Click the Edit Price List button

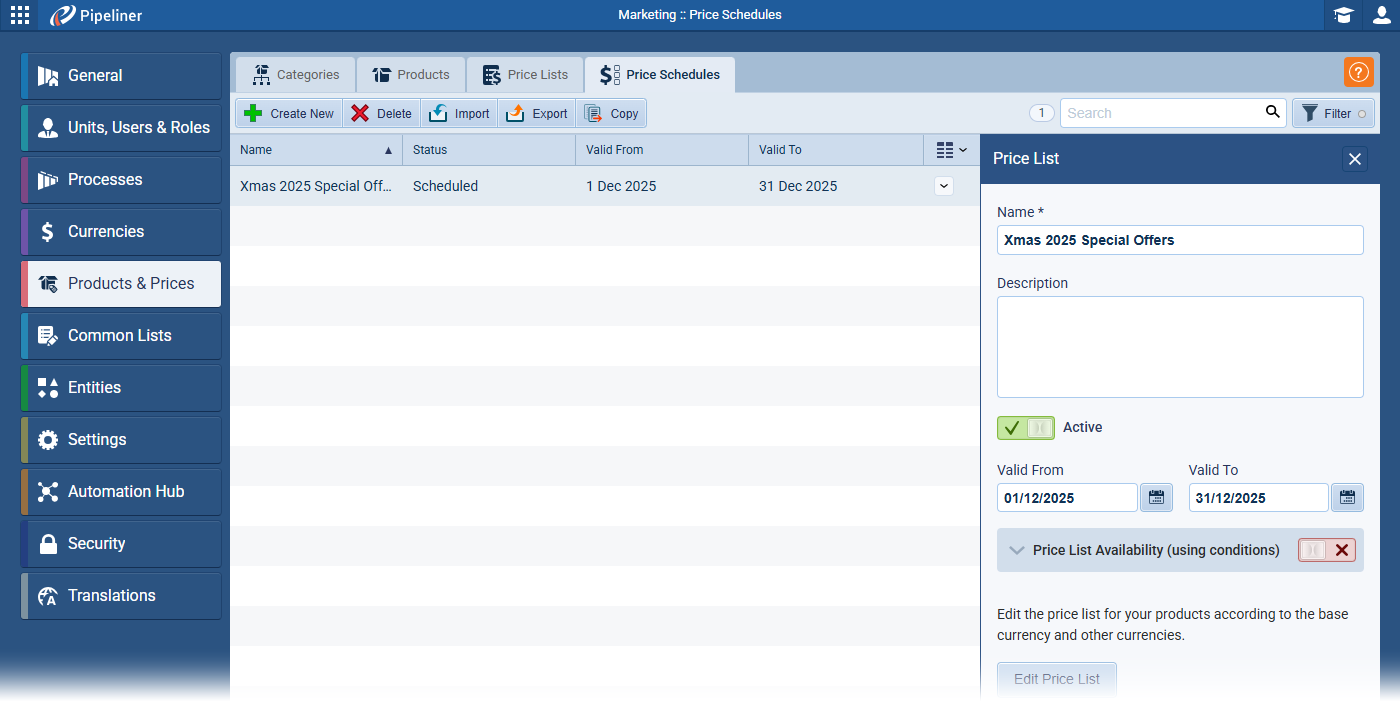pos(1056,679)
